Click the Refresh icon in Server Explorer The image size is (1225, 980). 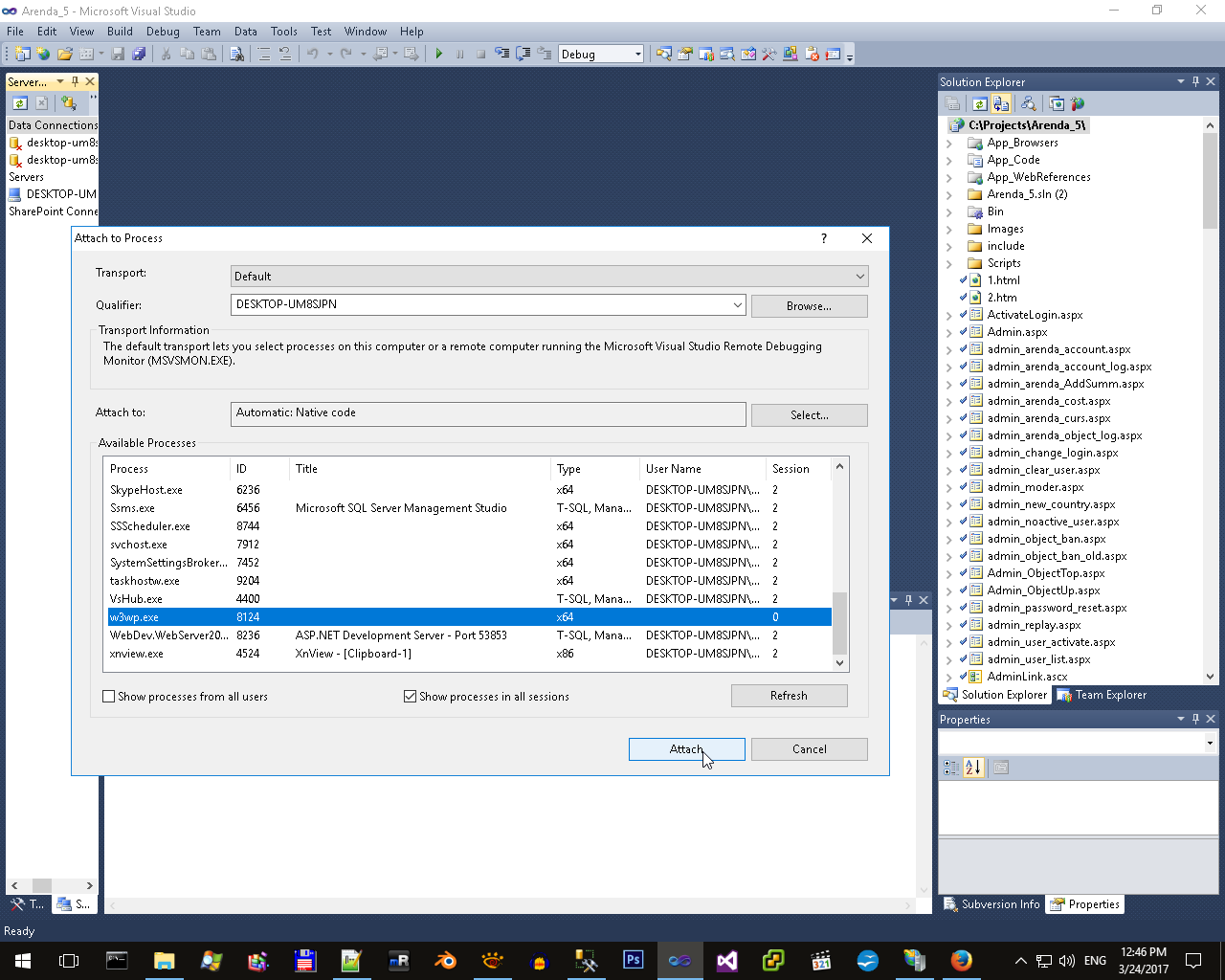[x=20, y=103]
